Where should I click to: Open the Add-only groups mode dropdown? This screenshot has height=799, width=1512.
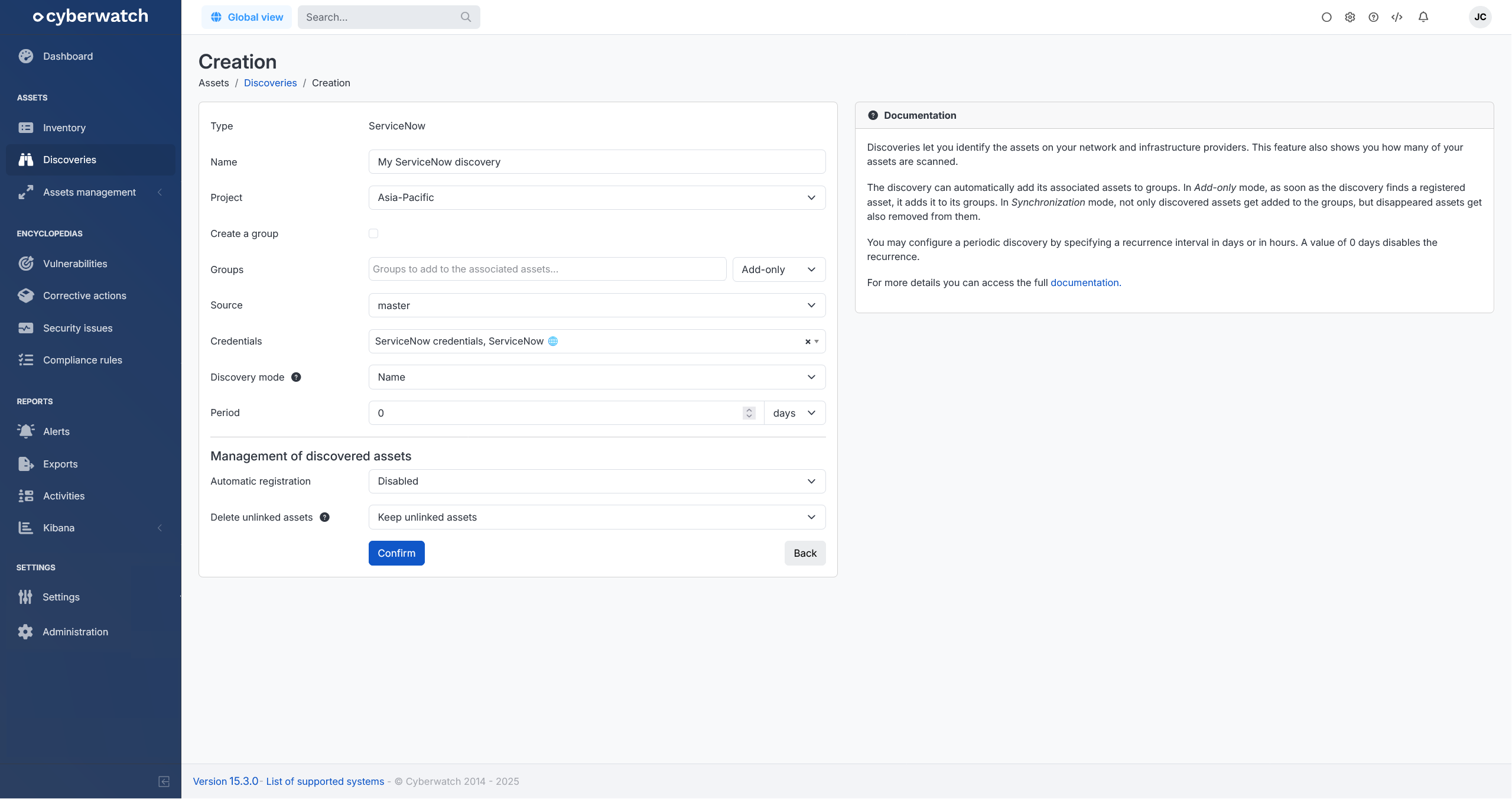pos(778,269)
